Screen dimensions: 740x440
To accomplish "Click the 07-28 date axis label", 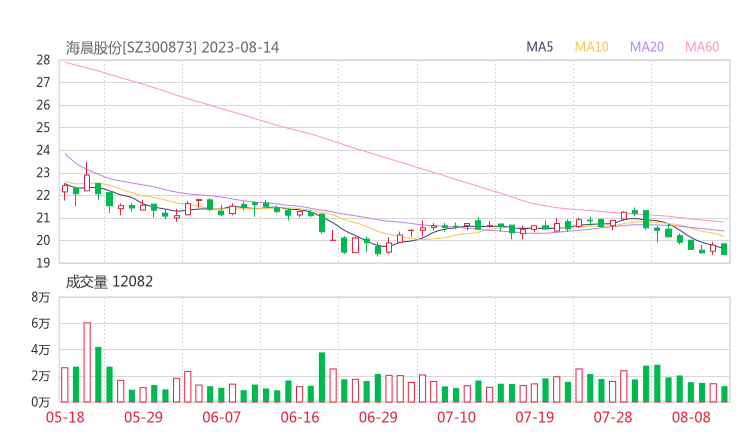I will 613,417.
